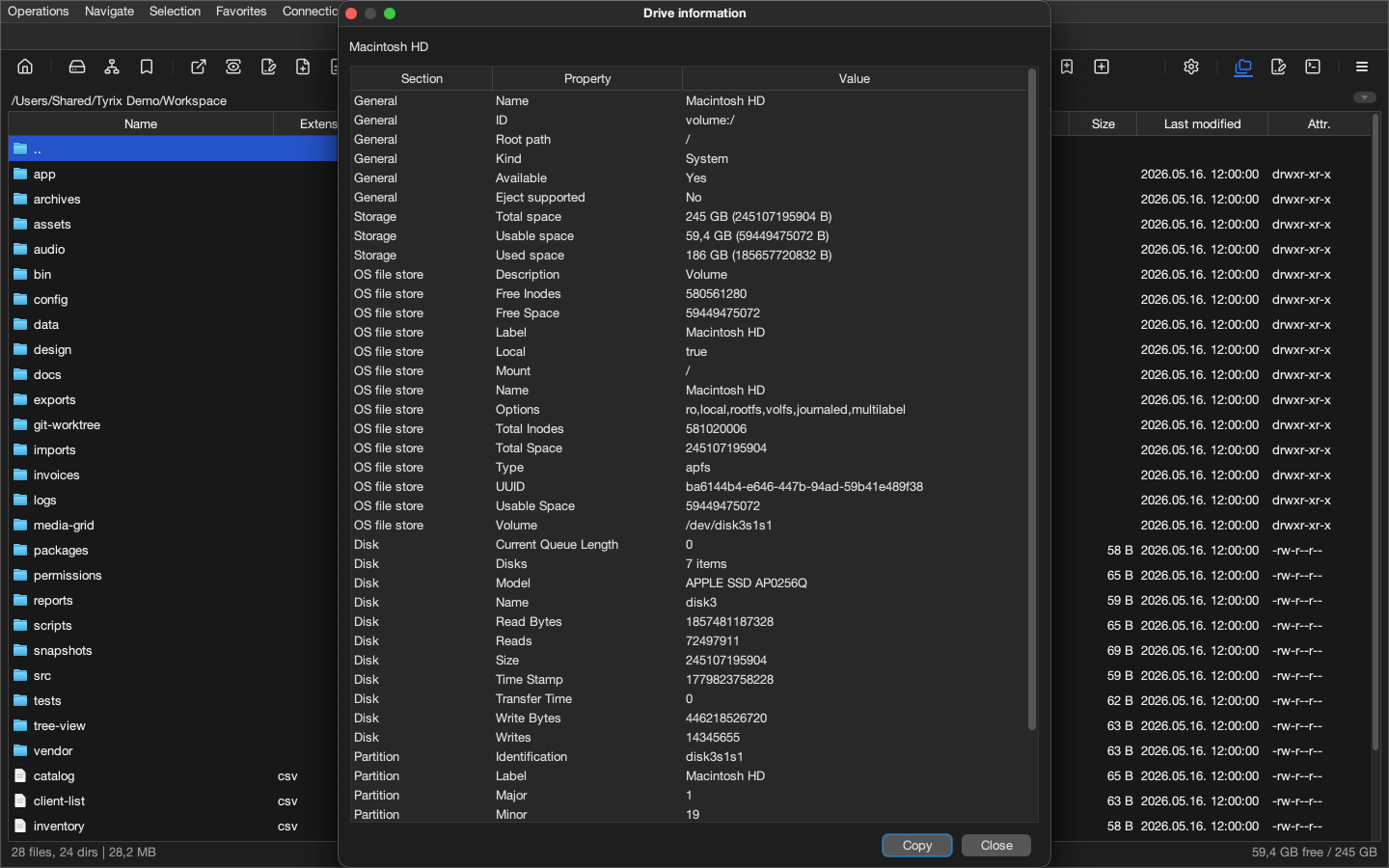Open the drives list toolbar icon
Image resolution: width=1389 pixels, height=868 pixels.
point(77,67)
